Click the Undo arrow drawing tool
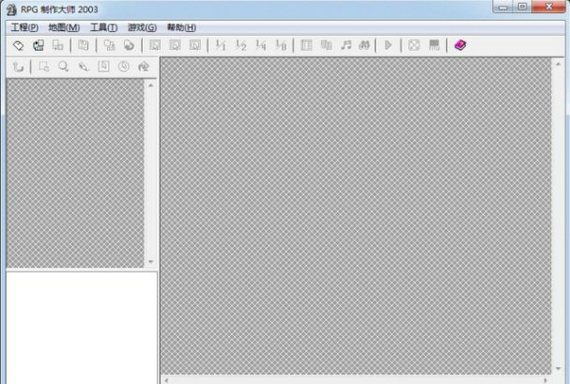The width and height of the screenshot is (570, 384). coord(18,67)
